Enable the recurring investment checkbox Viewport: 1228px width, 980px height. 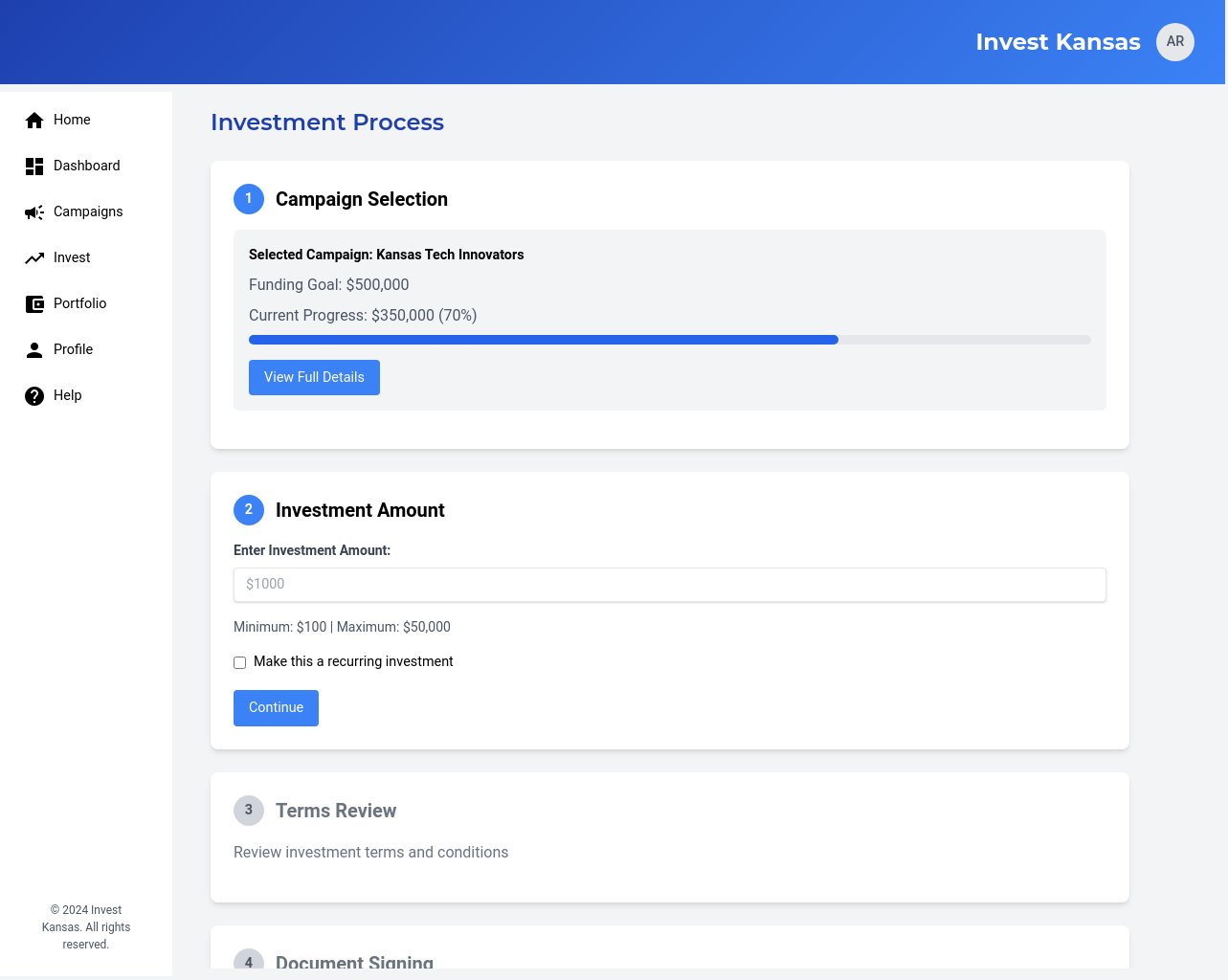coord(240,662)
